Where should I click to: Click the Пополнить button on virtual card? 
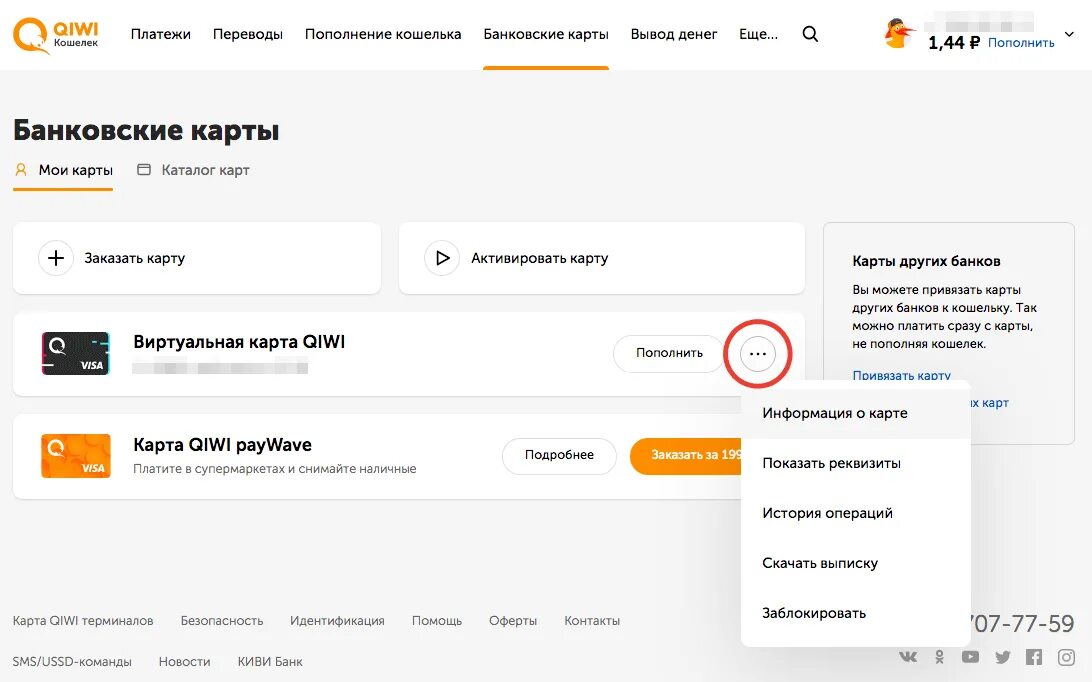pyautogui.click(x=669, y=353)
